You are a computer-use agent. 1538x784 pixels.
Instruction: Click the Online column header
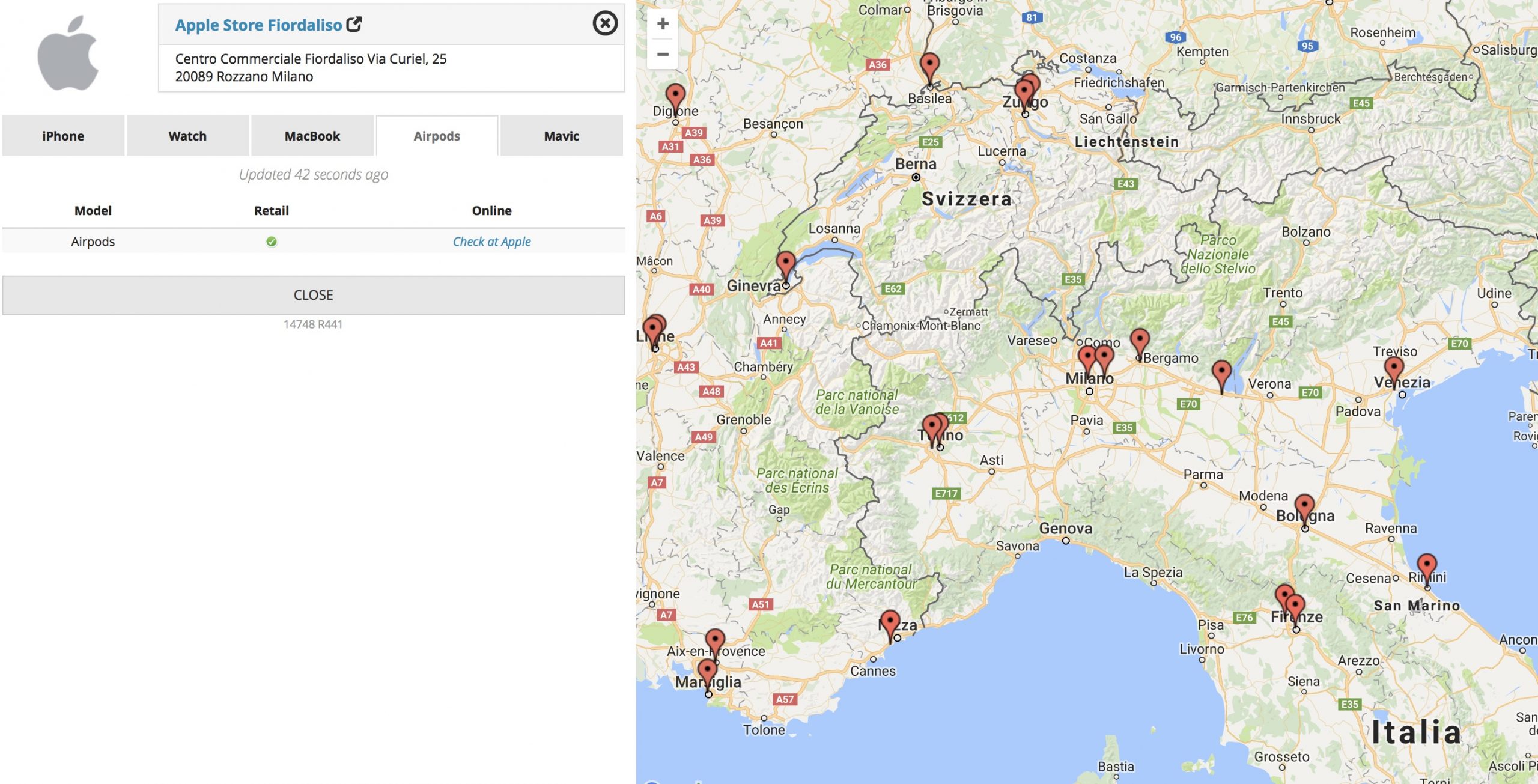[491, 211]
